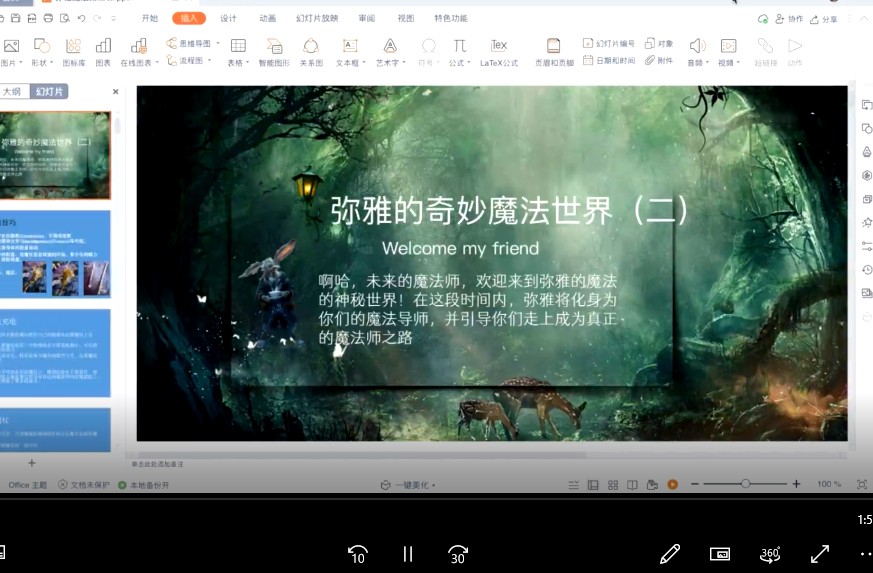Viewport: 873px width, 573px height.
Task: Open the 开始 ribbon tab
Action: tap(150, 18)
